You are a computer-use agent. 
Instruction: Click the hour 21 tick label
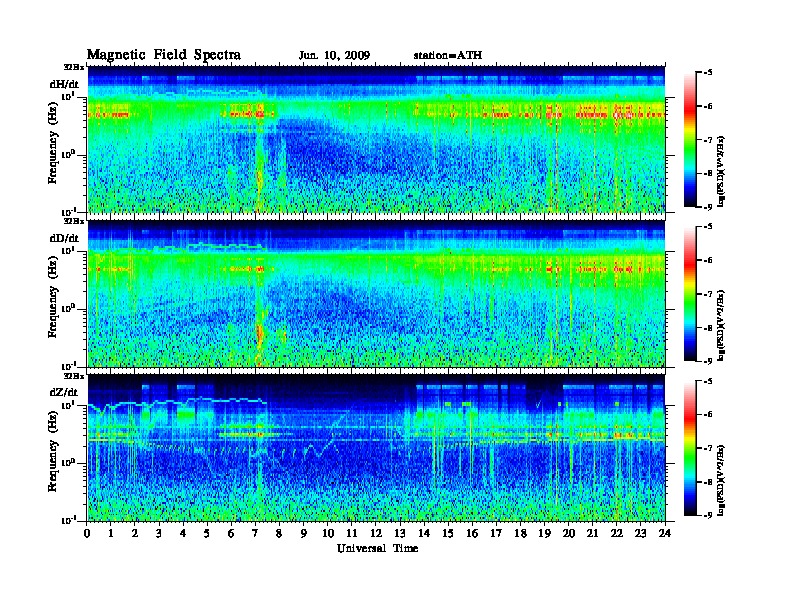tap(592, 533)
